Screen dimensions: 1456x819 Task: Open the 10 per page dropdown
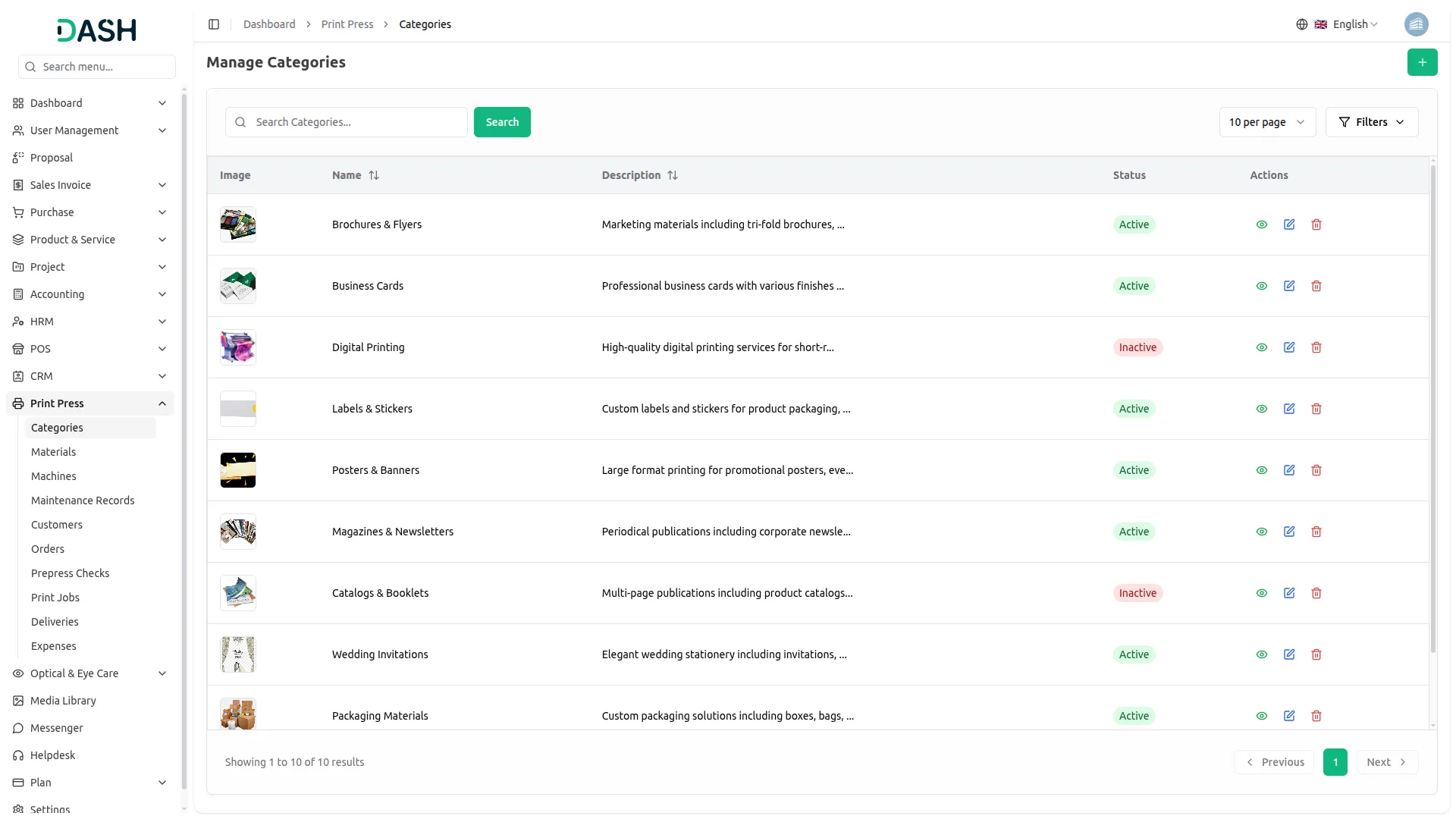(1266, 122)
